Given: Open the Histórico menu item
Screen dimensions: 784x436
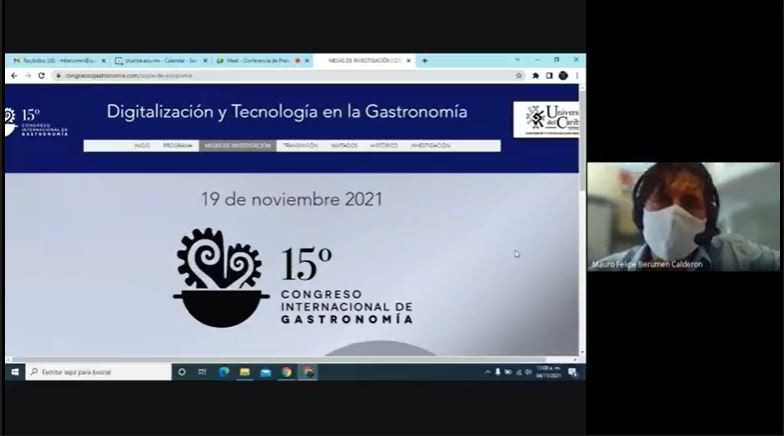Looking at the screenshot, I should pos(384,146).
